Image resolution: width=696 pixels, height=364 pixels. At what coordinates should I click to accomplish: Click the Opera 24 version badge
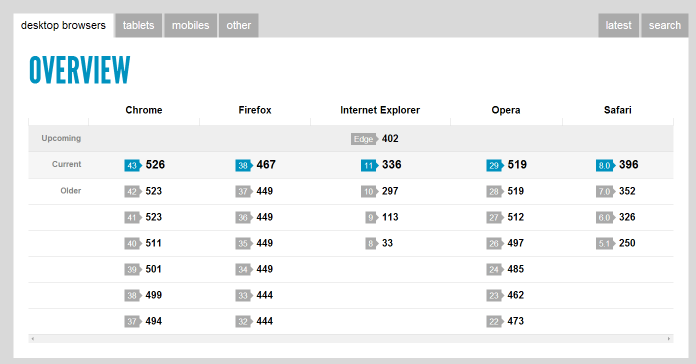495,269
